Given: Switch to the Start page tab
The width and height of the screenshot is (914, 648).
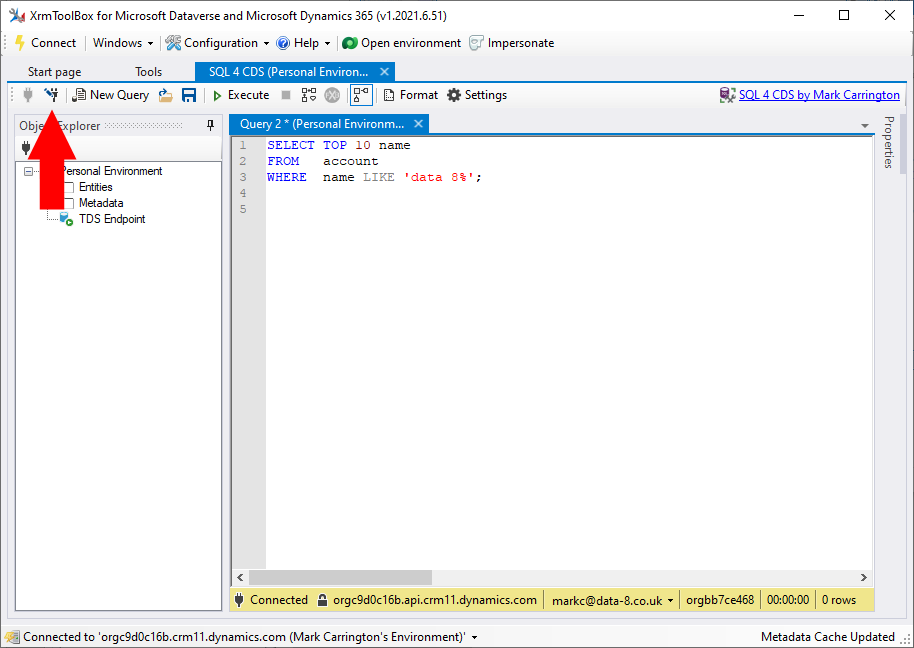Looking at the screenshot, I should (x=54, y=72).
